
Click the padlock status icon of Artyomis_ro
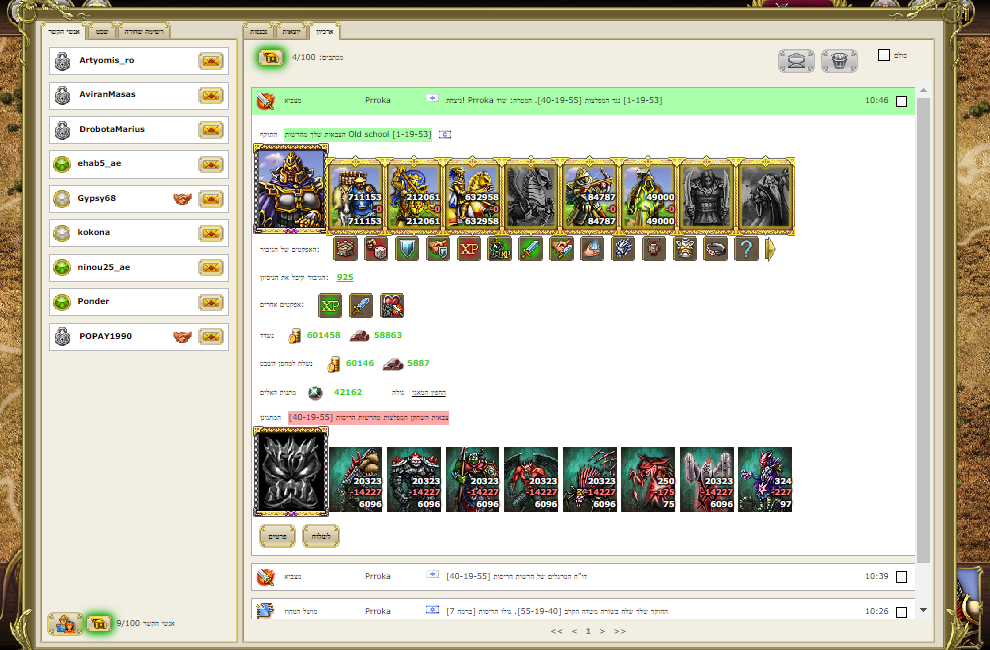pos(63,61)
